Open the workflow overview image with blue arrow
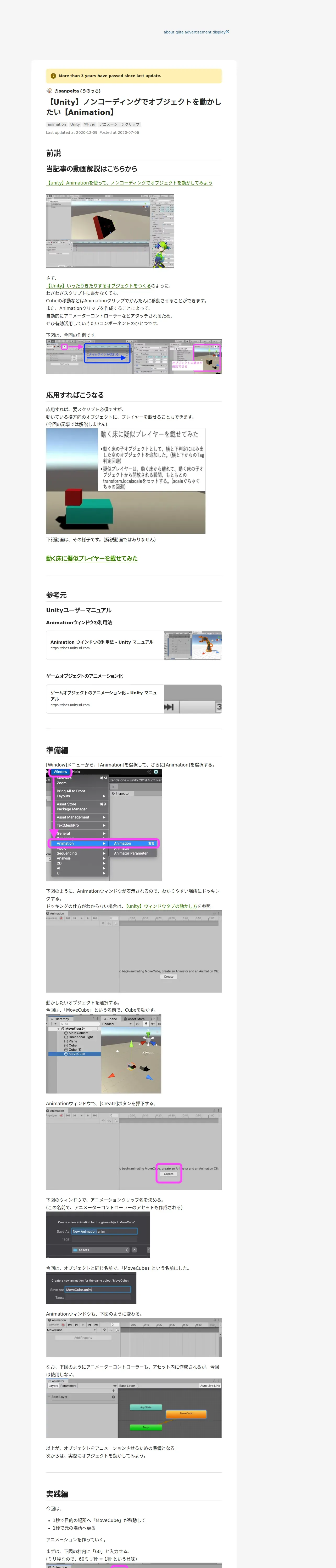Screen dimensions: 336x1568 (133, 356)
